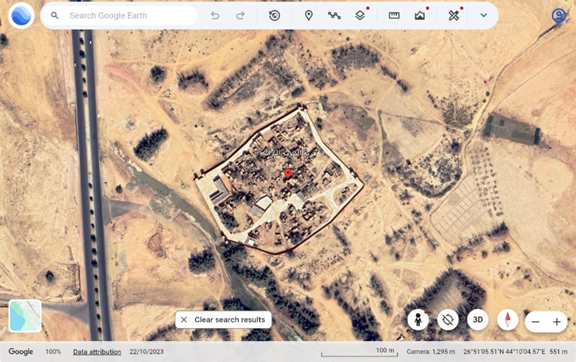Reset heading using the compass
Viewport: 576px width, 362px height.
(508, 320)
